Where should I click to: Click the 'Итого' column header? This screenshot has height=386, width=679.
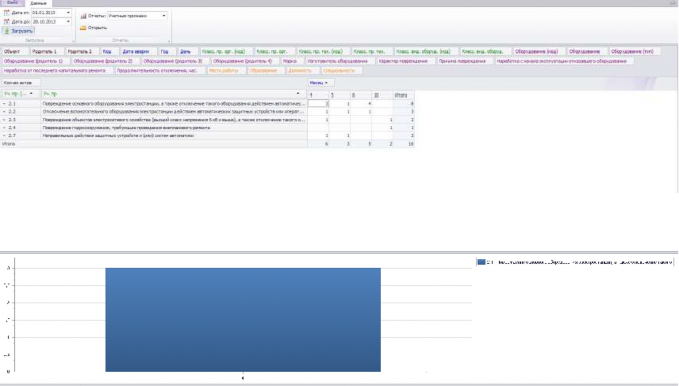point(404,95)
